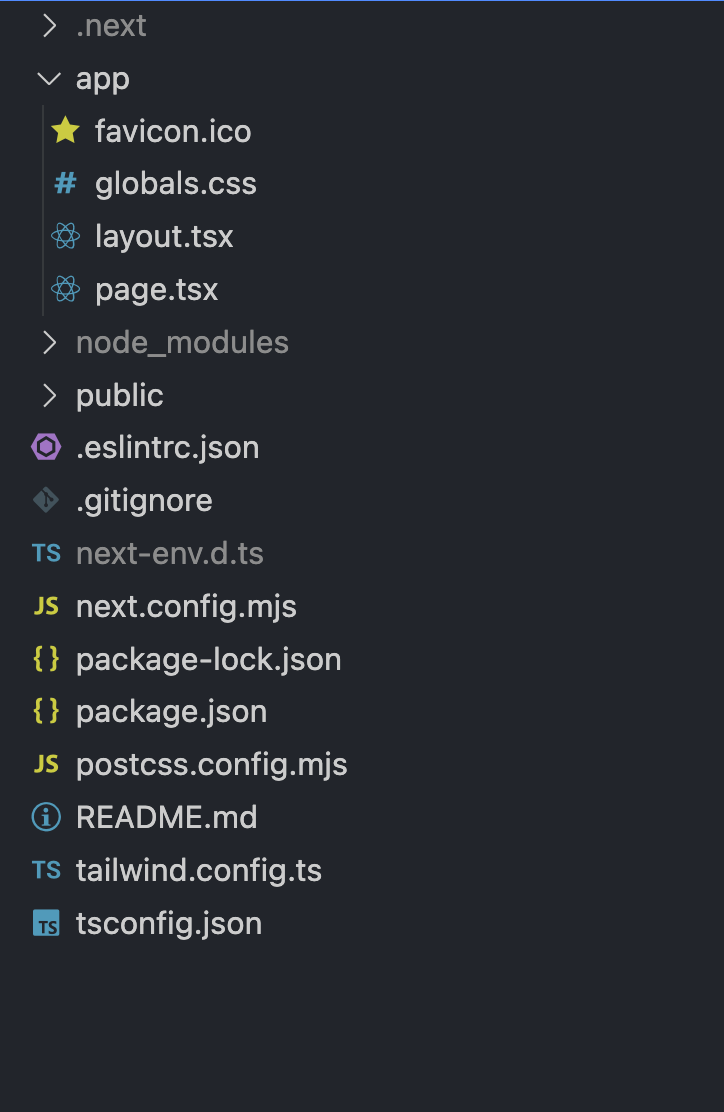The height and width of the screenshot is (1112, 724).
Task: Open postcss.config.mjs
Action: pyautogui.click(x=211, y=764)
